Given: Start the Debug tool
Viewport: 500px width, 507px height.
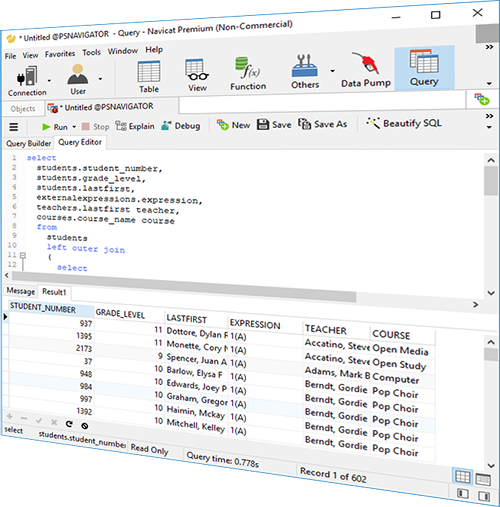Looking at the screenshot, I should (x=181, y=126).
